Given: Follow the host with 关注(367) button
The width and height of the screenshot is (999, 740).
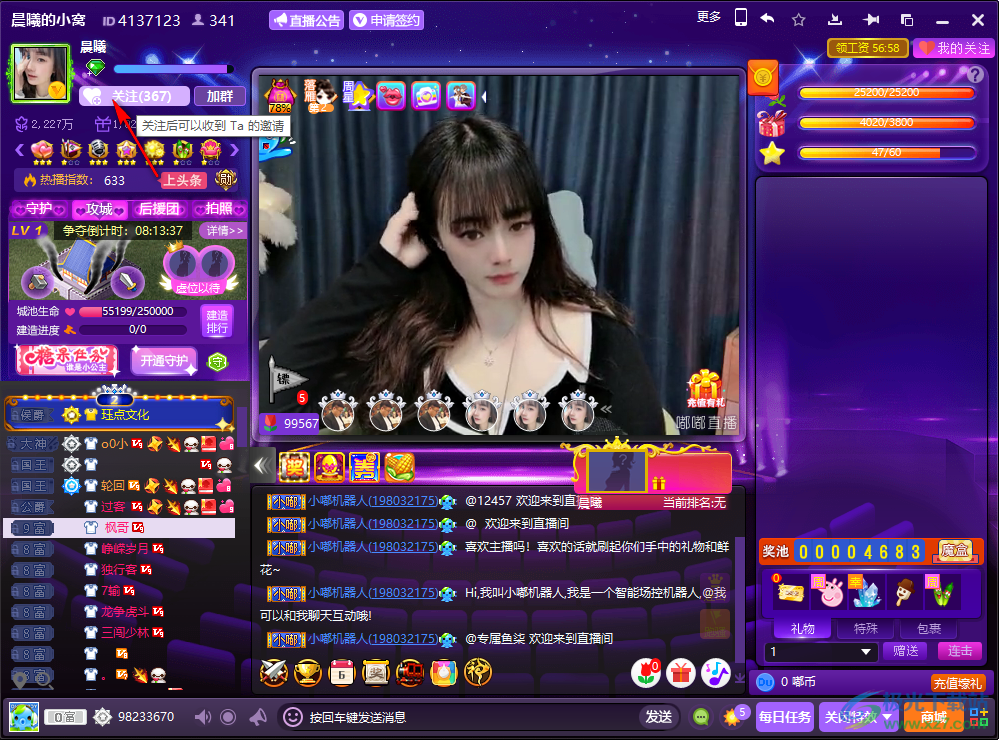Looking at the screenshot, I should tap(134, 96).
